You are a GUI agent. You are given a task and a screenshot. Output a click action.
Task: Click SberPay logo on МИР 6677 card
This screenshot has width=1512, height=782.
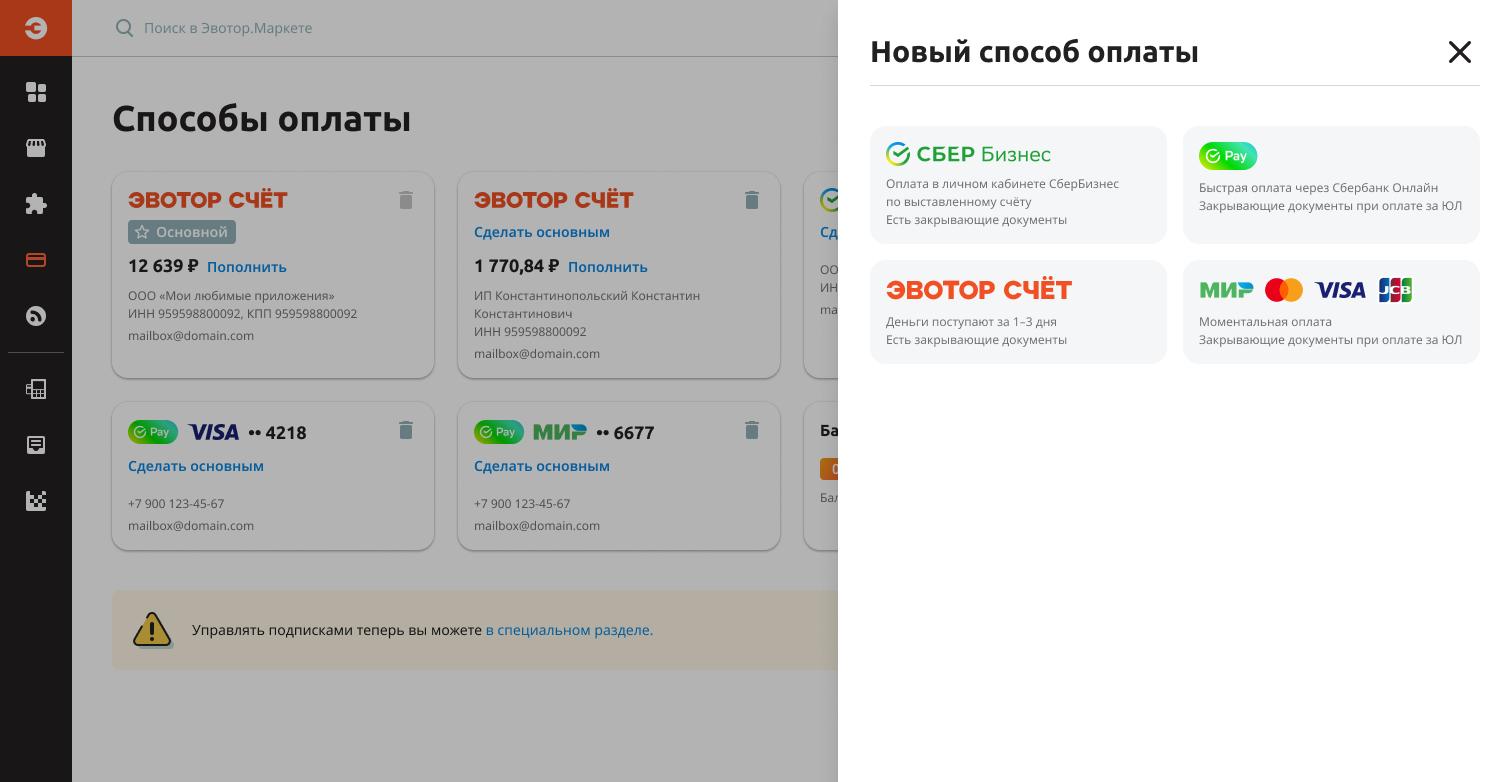pyautogui.click(x=499, y=432)
